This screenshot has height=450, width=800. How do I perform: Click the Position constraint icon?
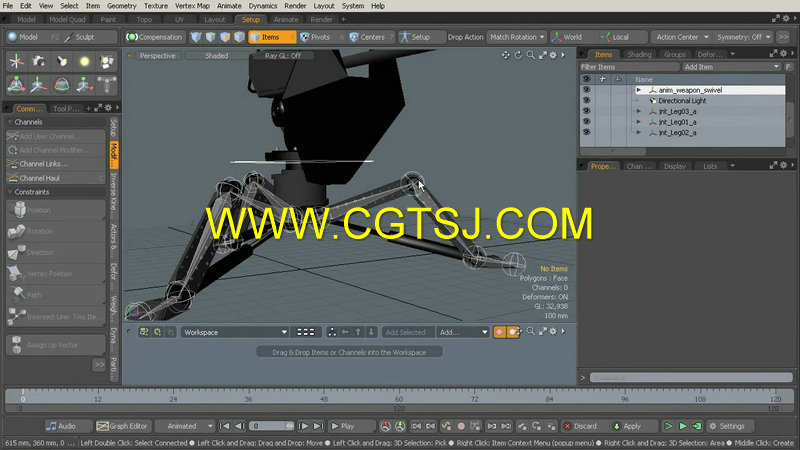coord(19,210)
